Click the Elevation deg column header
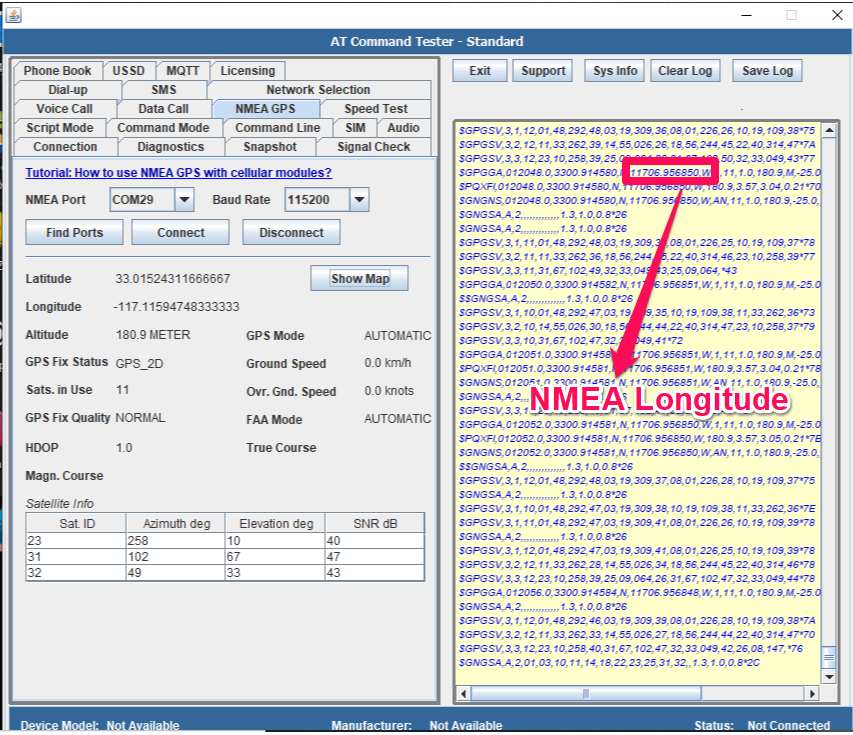The image size is (853, 735). (x=276, y=524)
